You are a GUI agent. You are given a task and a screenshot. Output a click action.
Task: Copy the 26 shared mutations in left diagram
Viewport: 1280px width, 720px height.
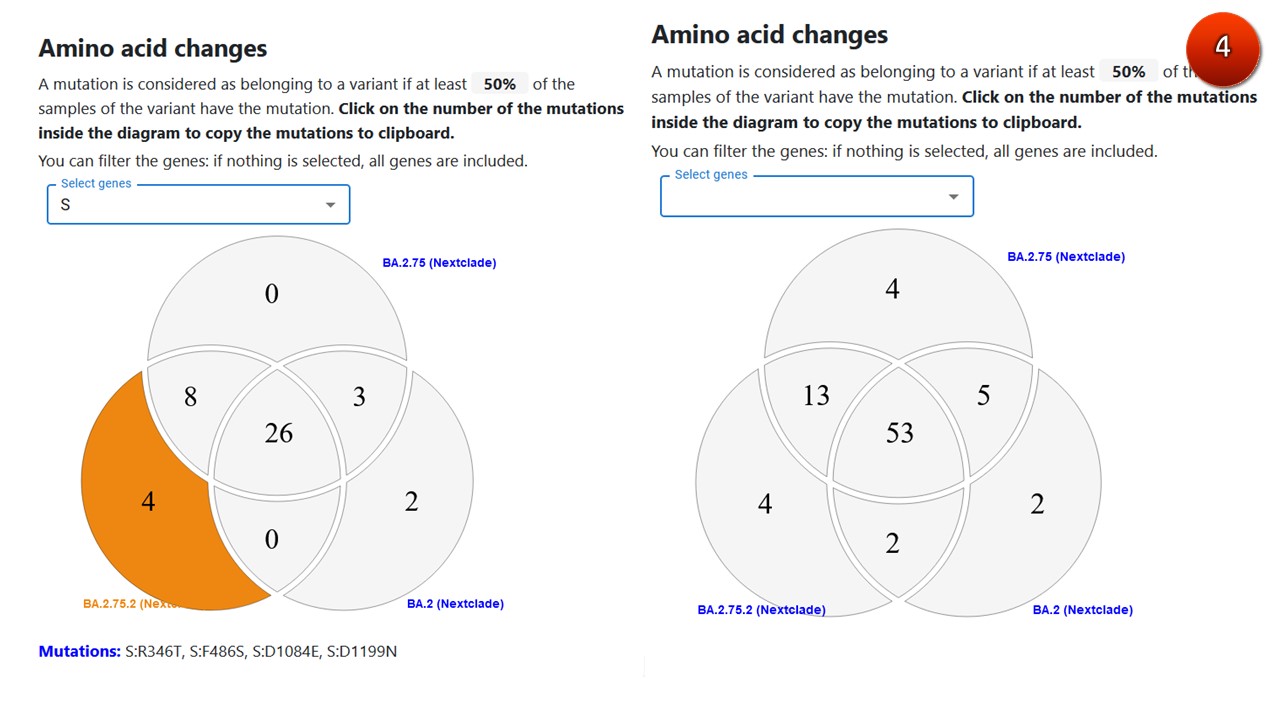pyautogui.click(x=278, y=433)
